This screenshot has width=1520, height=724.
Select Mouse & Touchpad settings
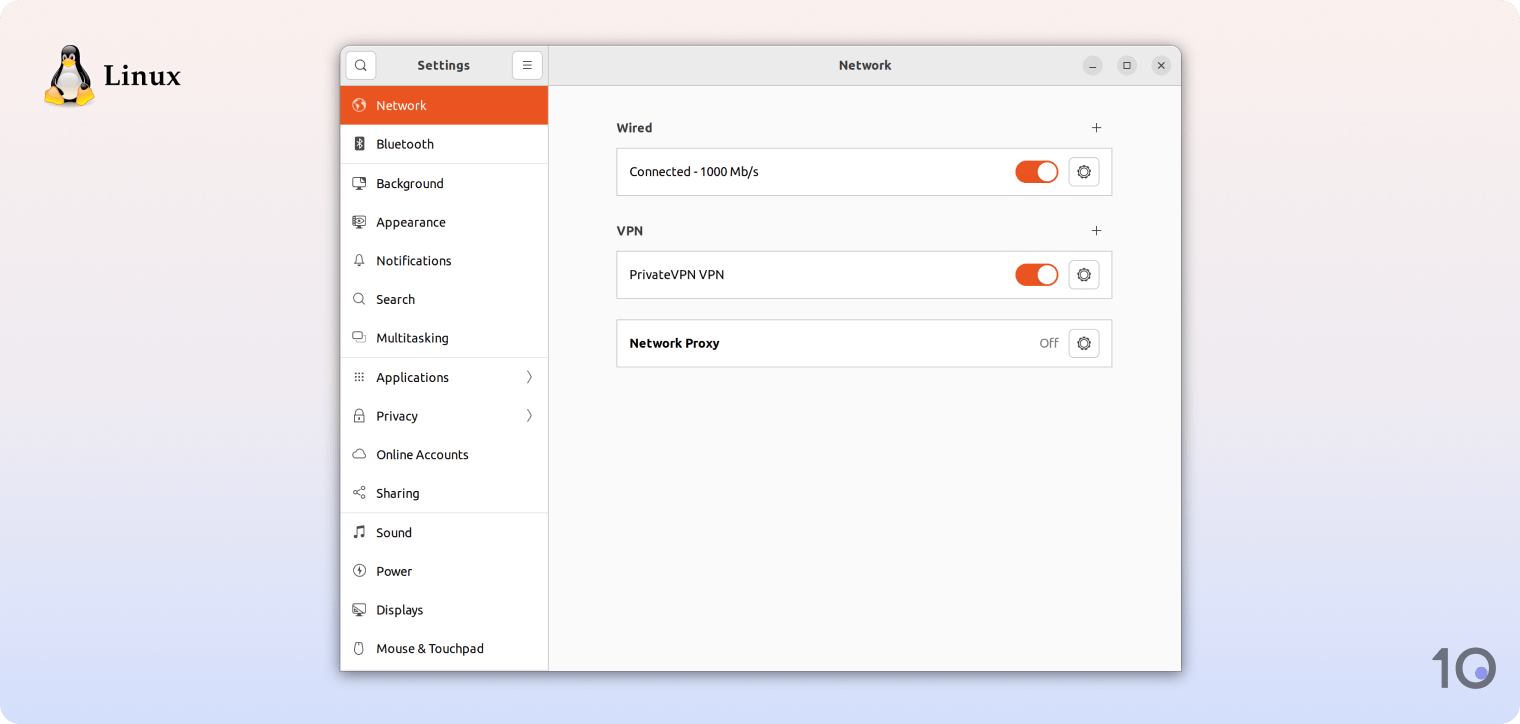(444, 648)
